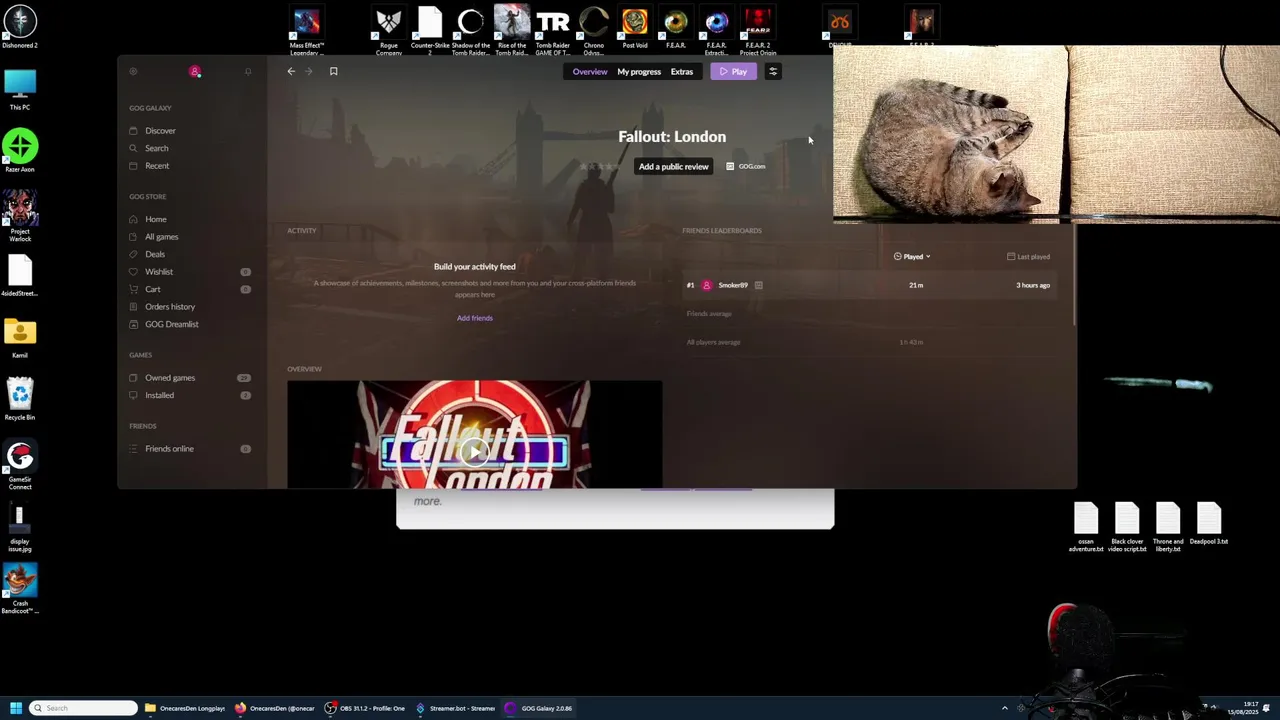
Task: Open GameSir Connect shortcut
Action: tap(20, 464)
